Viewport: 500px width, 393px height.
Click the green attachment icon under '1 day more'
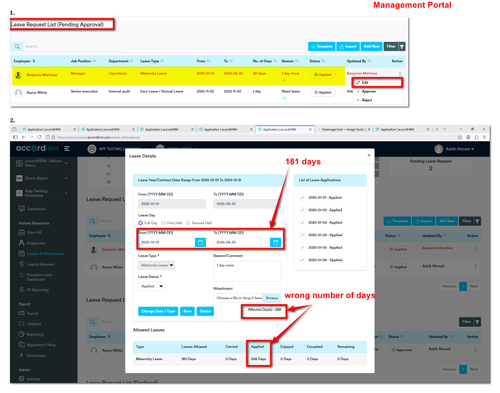pyautogui.click(x=284, y=80)
